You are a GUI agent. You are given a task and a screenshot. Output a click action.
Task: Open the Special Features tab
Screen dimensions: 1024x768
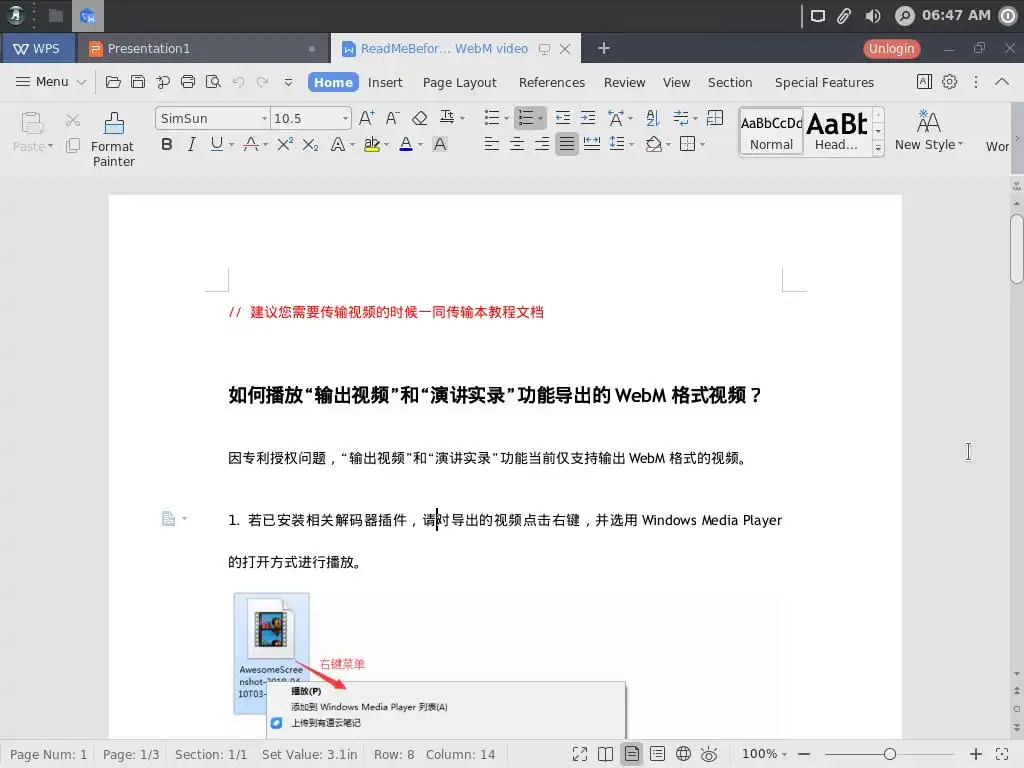(824, 82)
